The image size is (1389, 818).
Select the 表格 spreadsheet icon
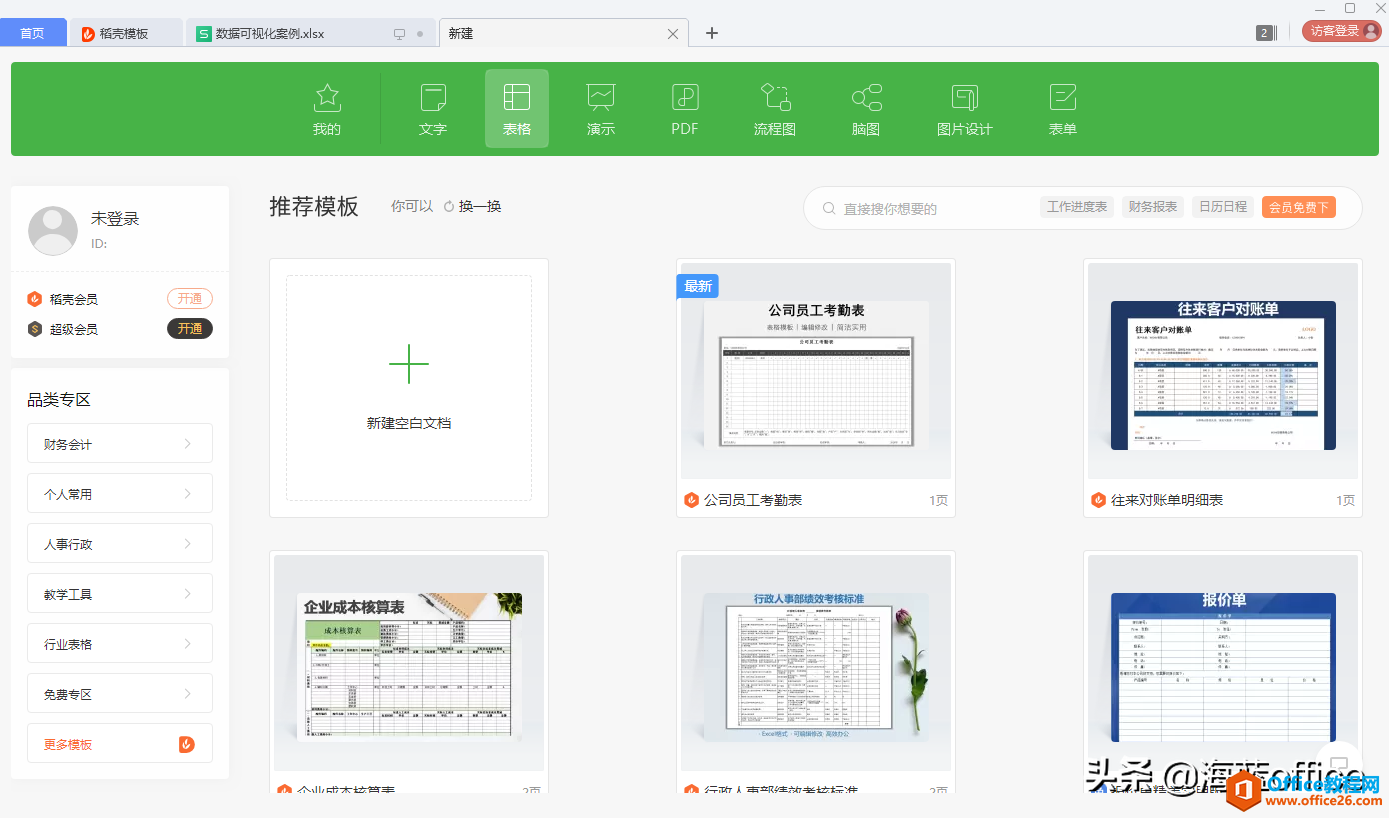[517, 97]
